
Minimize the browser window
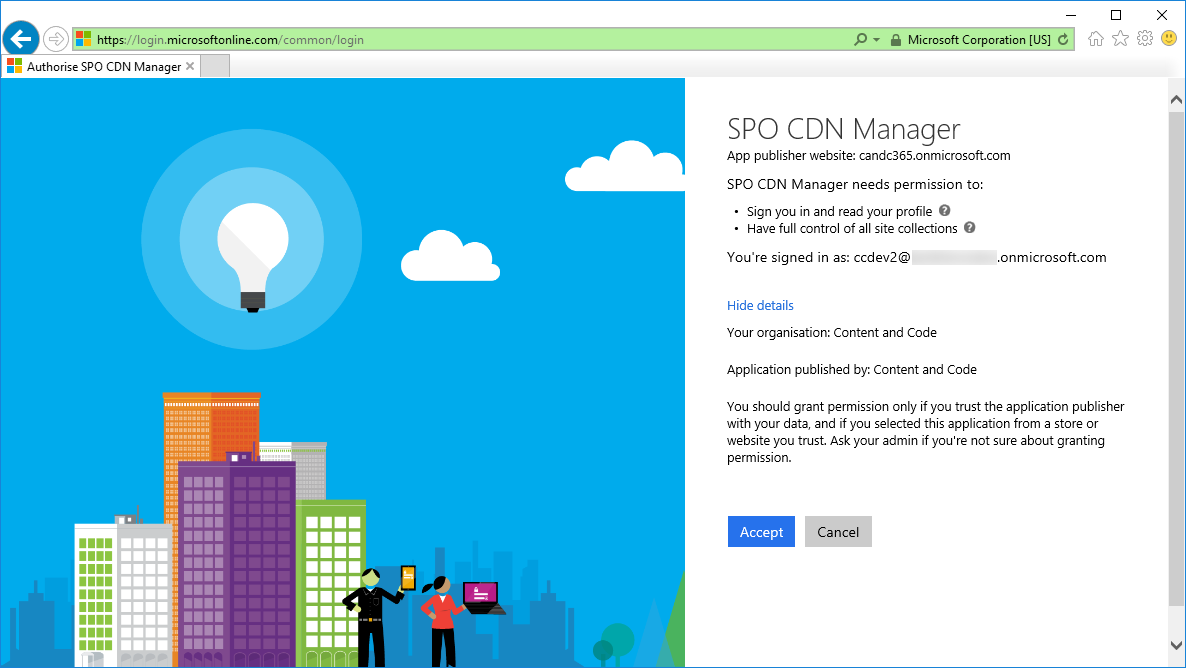[1071, 15]
